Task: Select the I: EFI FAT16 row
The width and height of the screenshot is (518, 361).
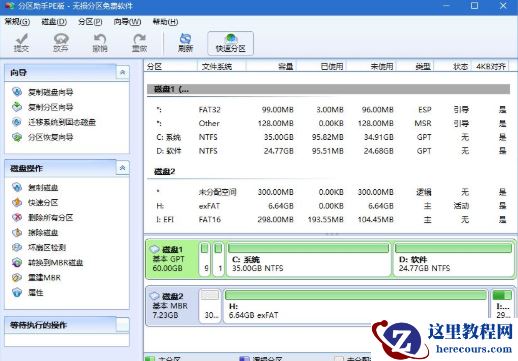Action: click(328, 220)
